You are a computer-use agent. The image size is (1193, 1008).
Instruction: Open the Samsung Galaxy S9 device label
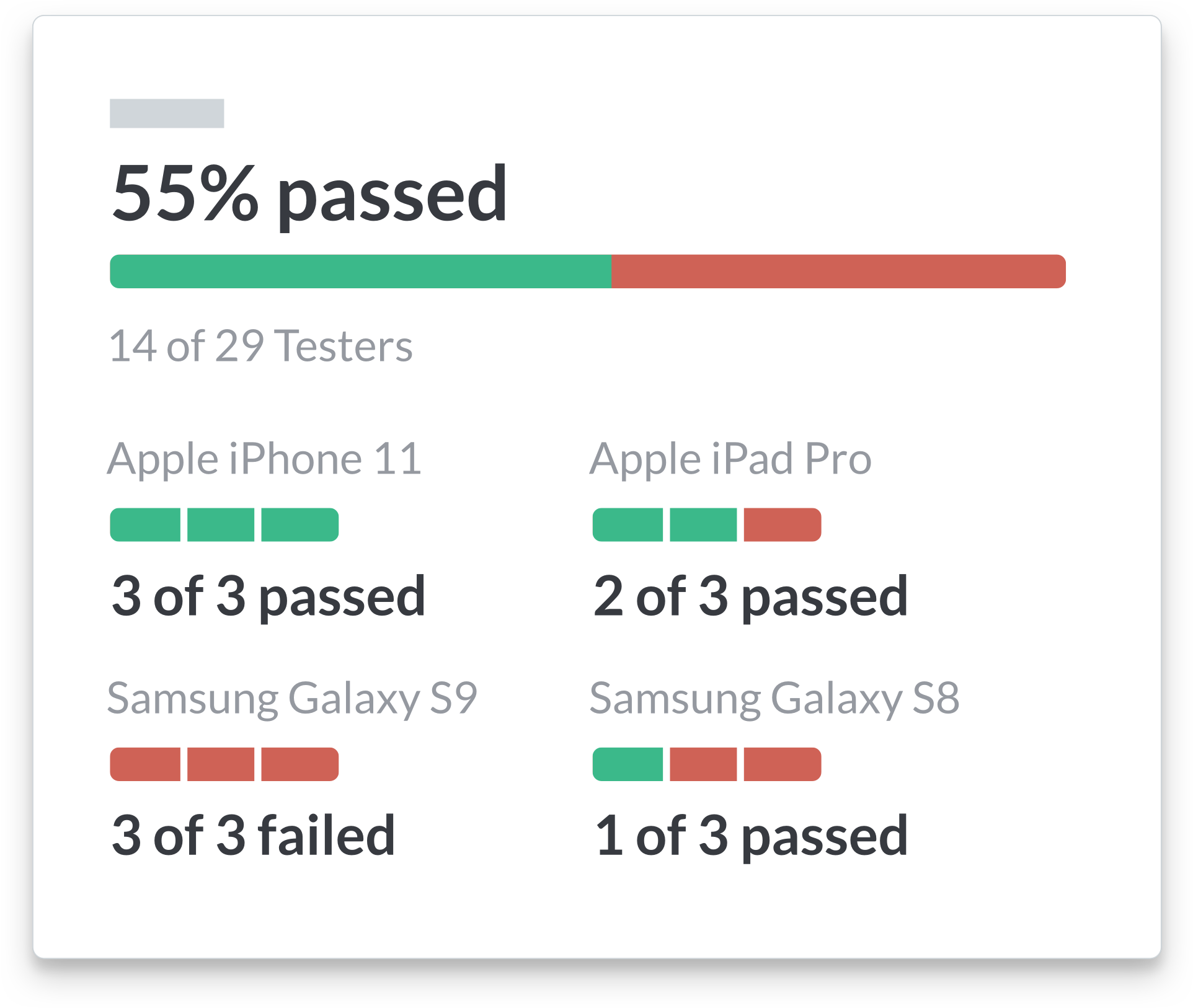point(292,699)
